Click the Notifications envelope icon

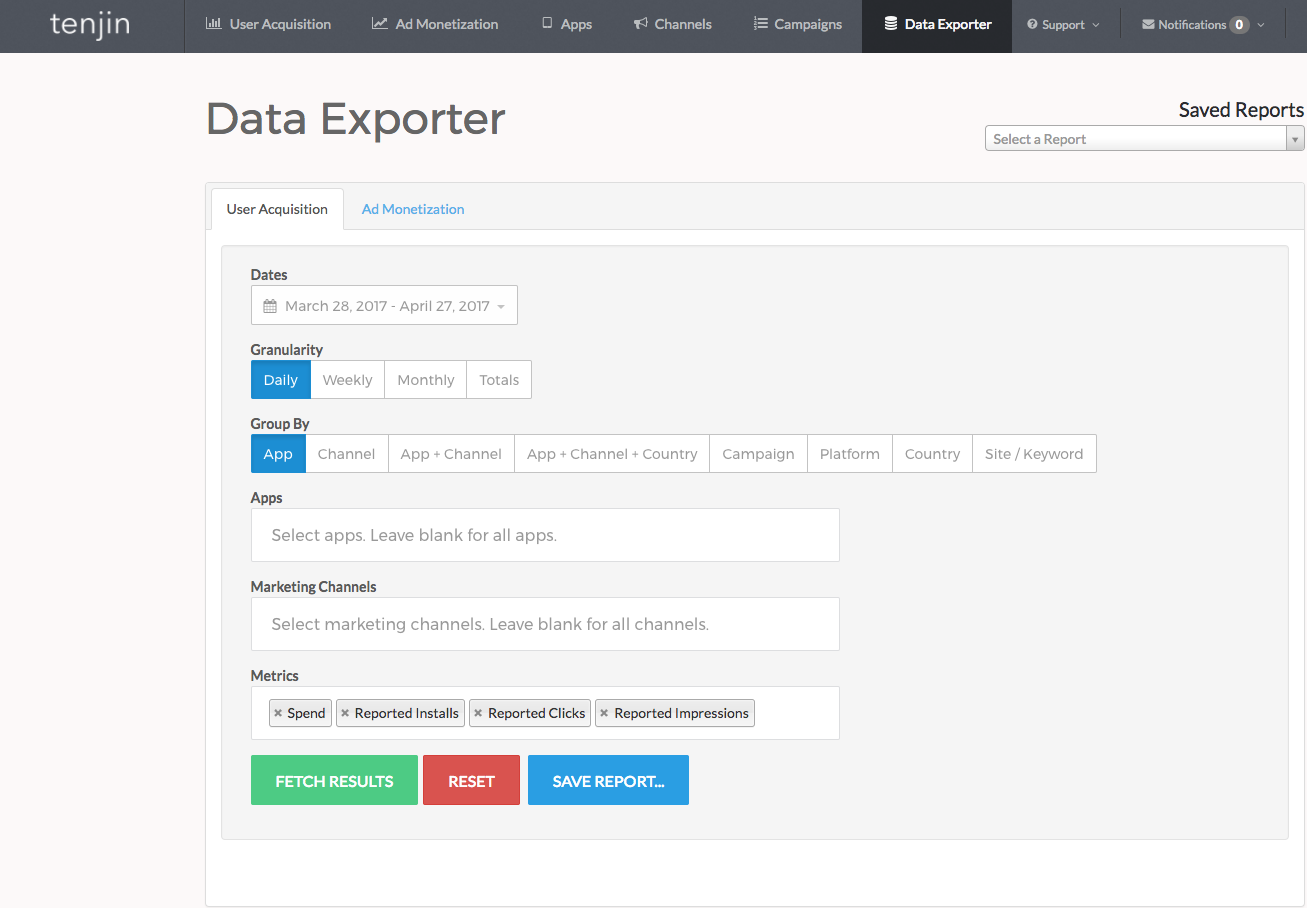pyautogui.click(x=1148, y=24)
